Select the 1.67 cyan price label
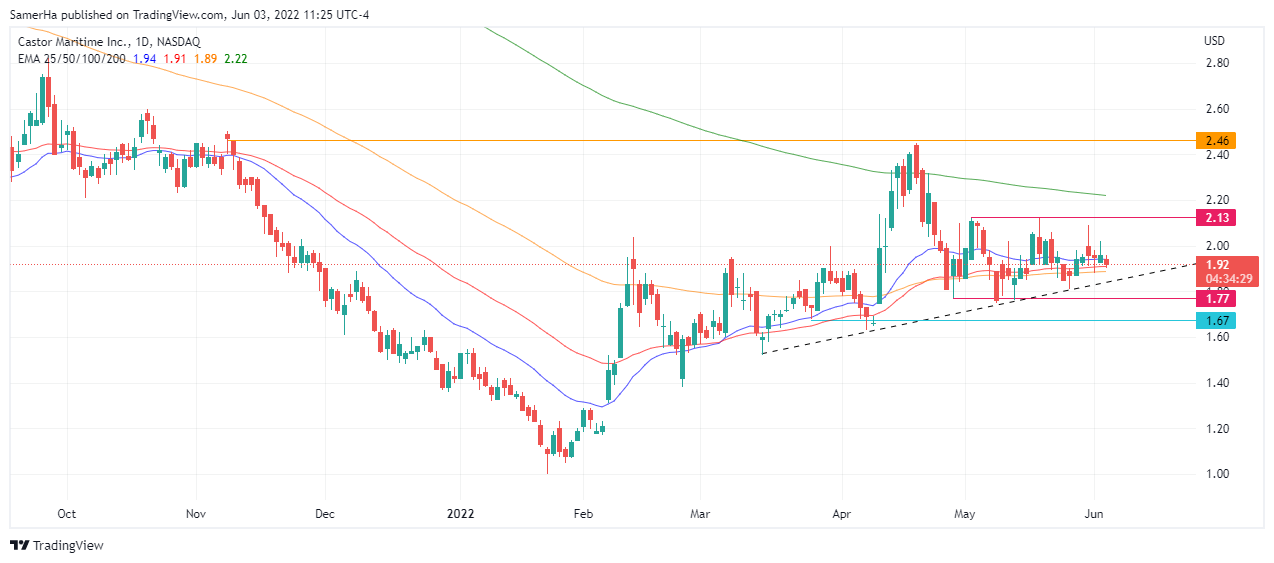 1216,320
